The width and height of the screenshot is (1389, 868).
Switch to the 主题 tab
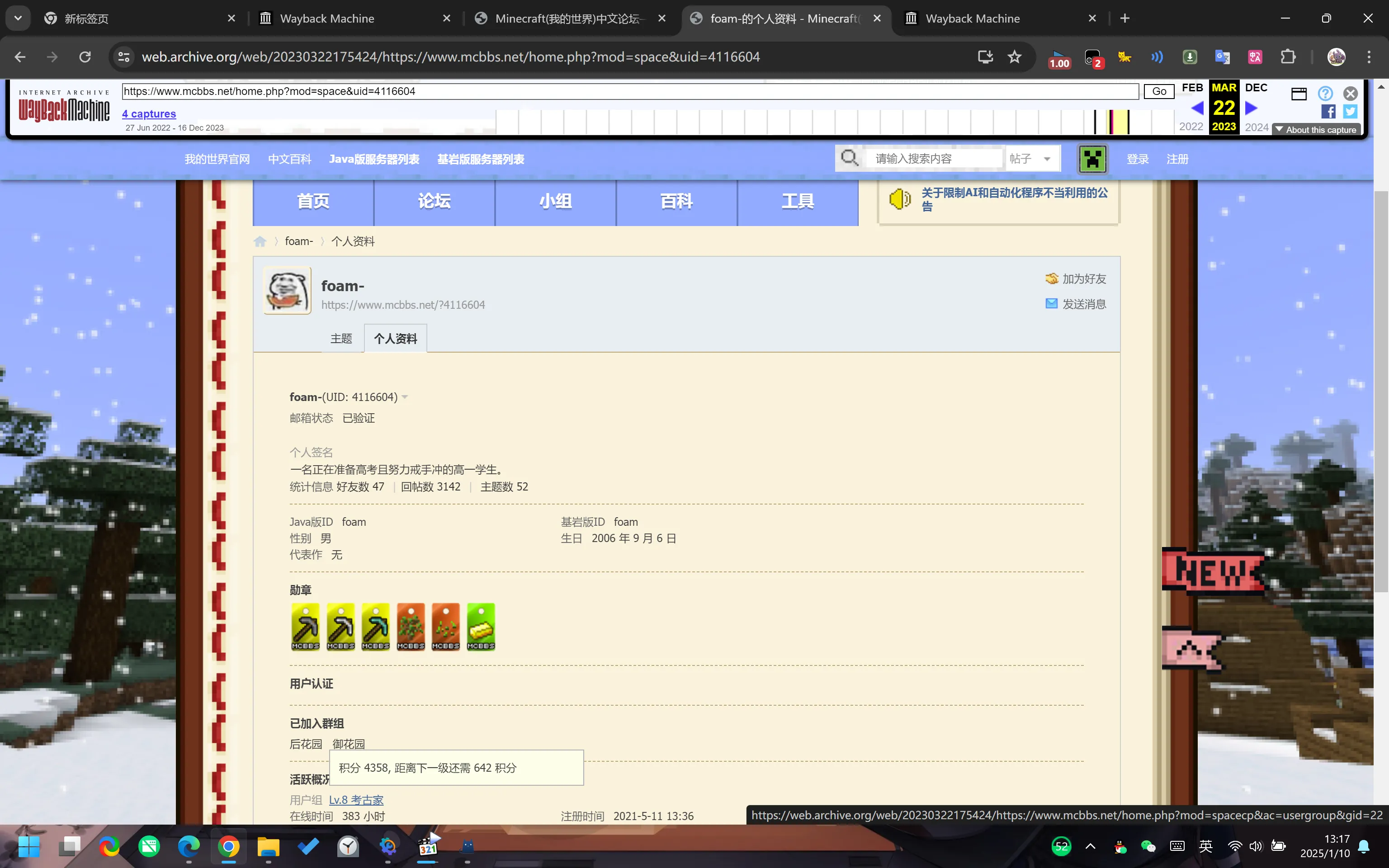point(341,339)
